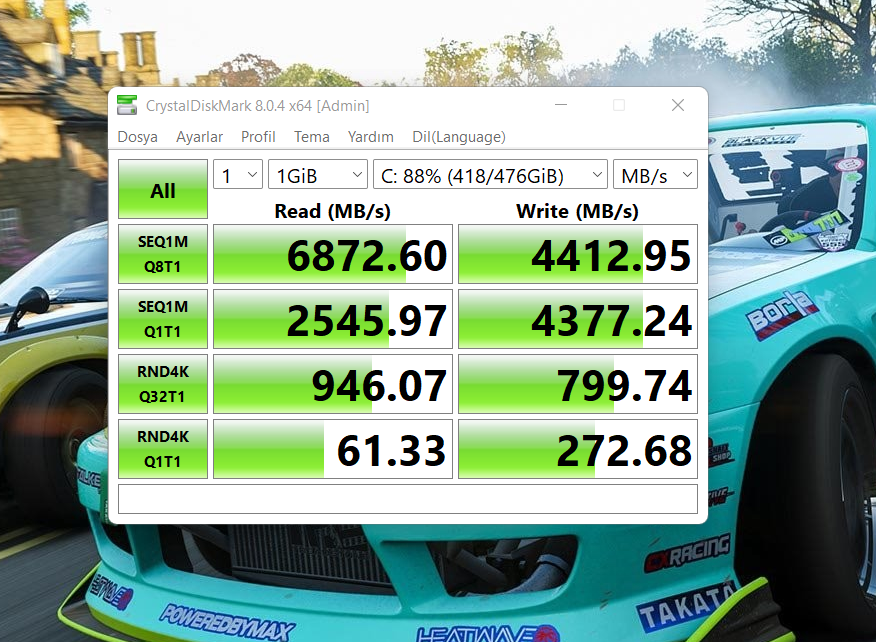Click the empty comment field at the bottom
Screen dimensions: 876x642
408,499
